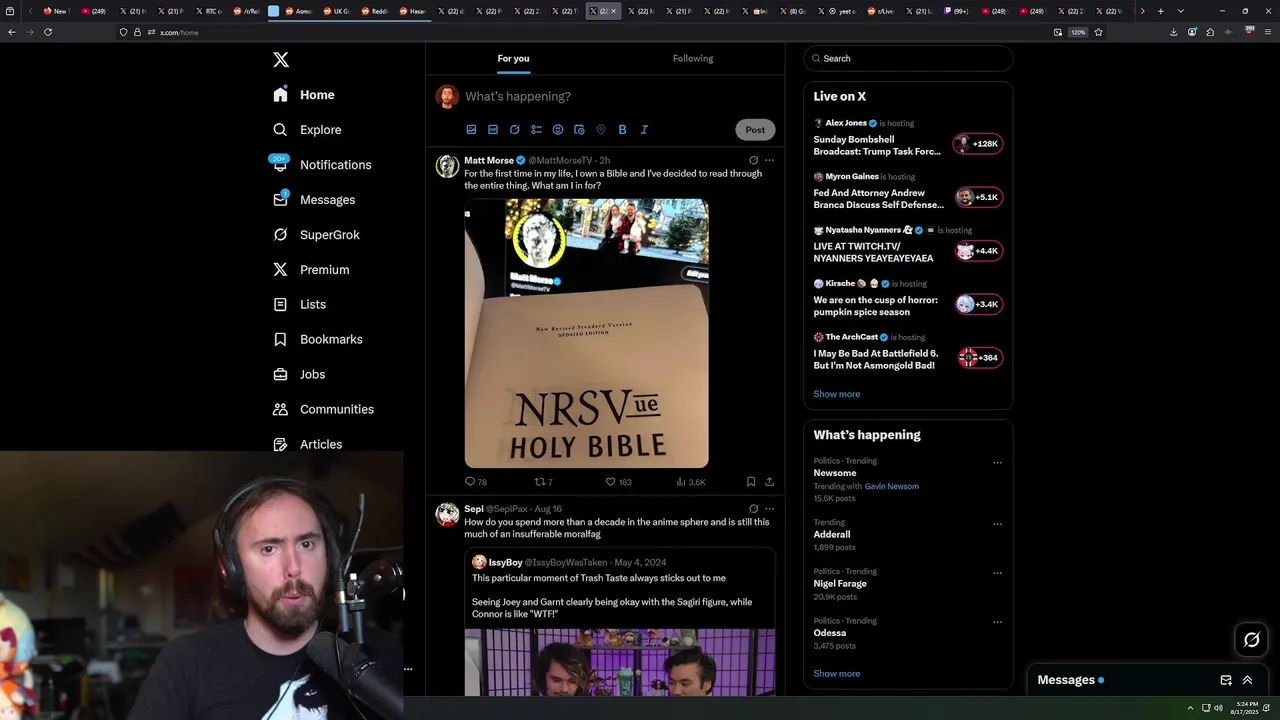1280x720 pixels.
Task: Switch to the Following tab
Action: tap(693, 59)
